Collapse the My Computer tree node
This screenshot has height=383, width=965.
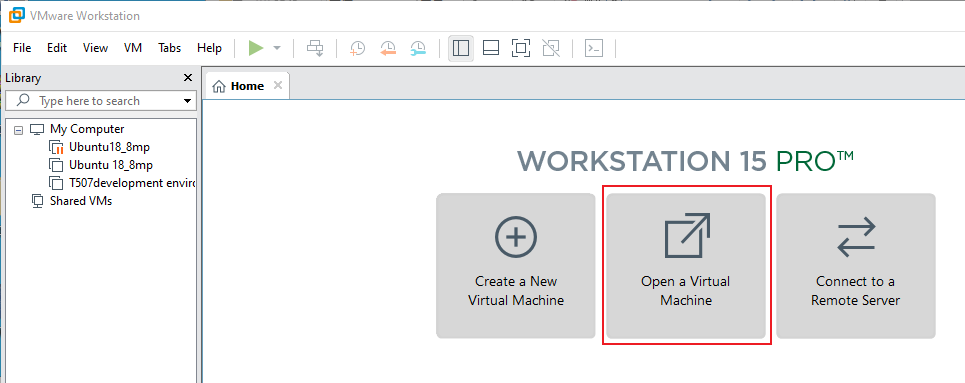coord(18,130)
